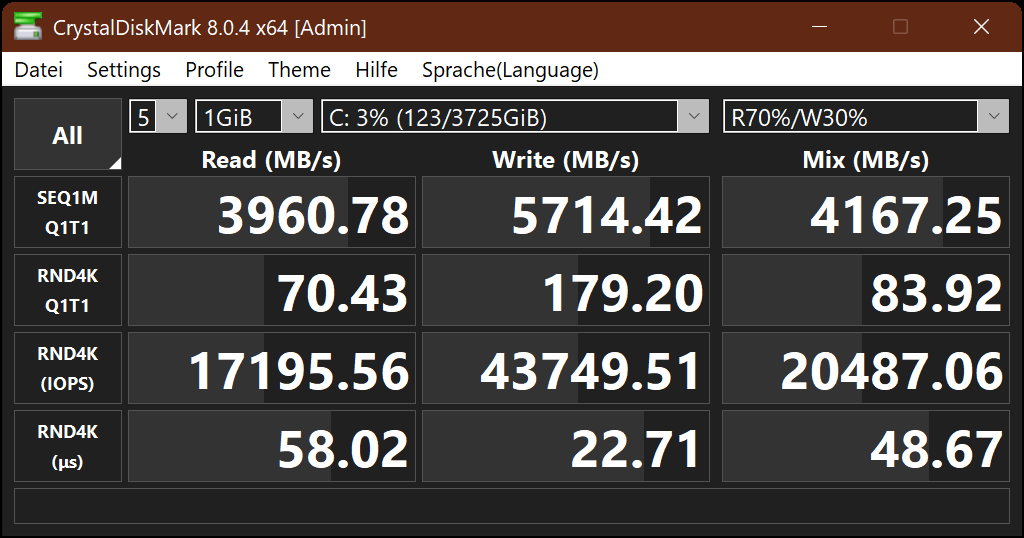Run the RND4K Q1T1 test
Screen dimensions: 1024x538
(68, 291)
